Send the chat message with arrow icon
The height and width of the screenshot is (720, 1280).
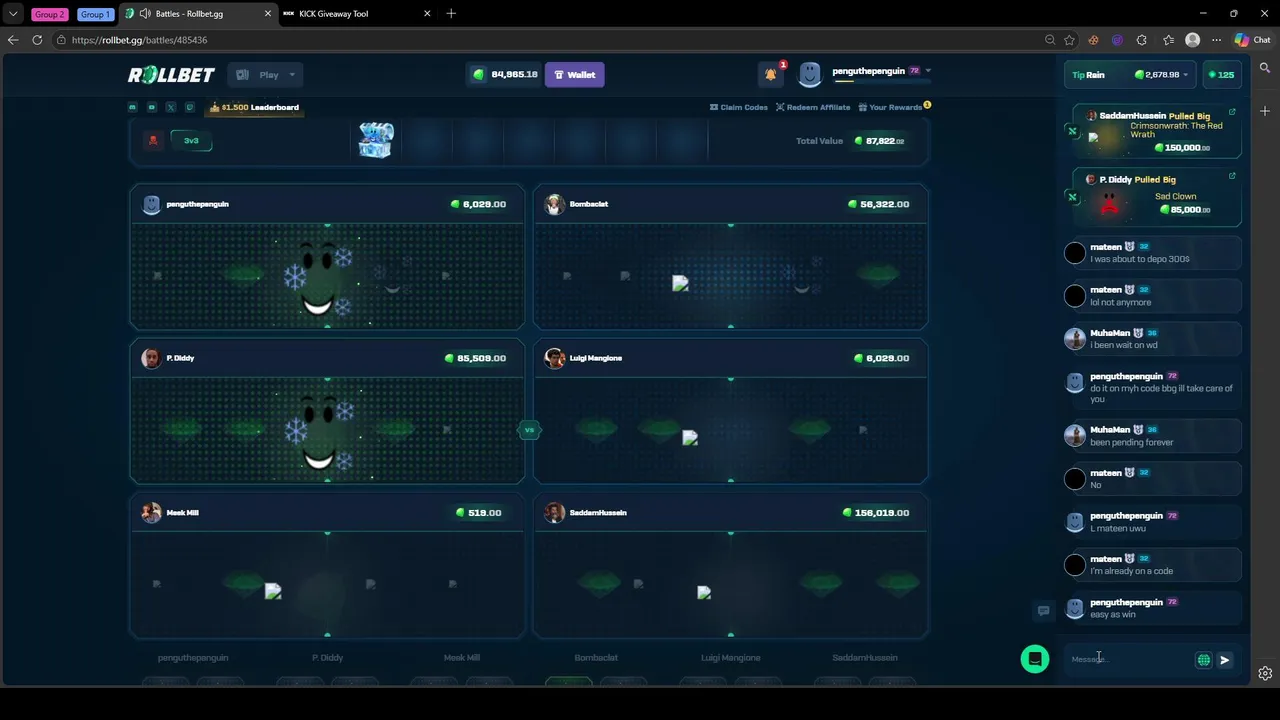click(1225, 660)
